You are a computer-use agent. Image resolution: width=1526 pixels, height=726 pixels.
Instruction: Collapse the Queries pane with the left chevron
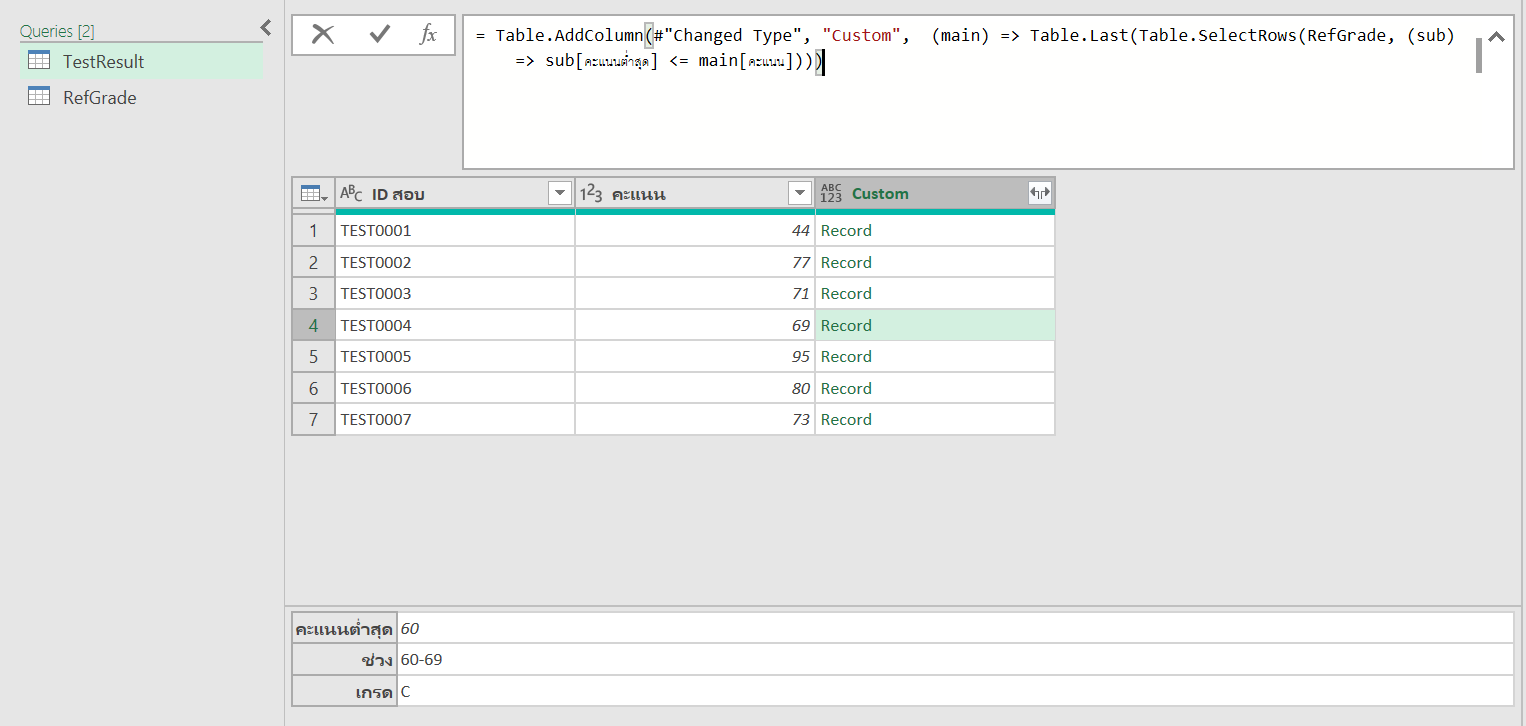tap(265, 28)
